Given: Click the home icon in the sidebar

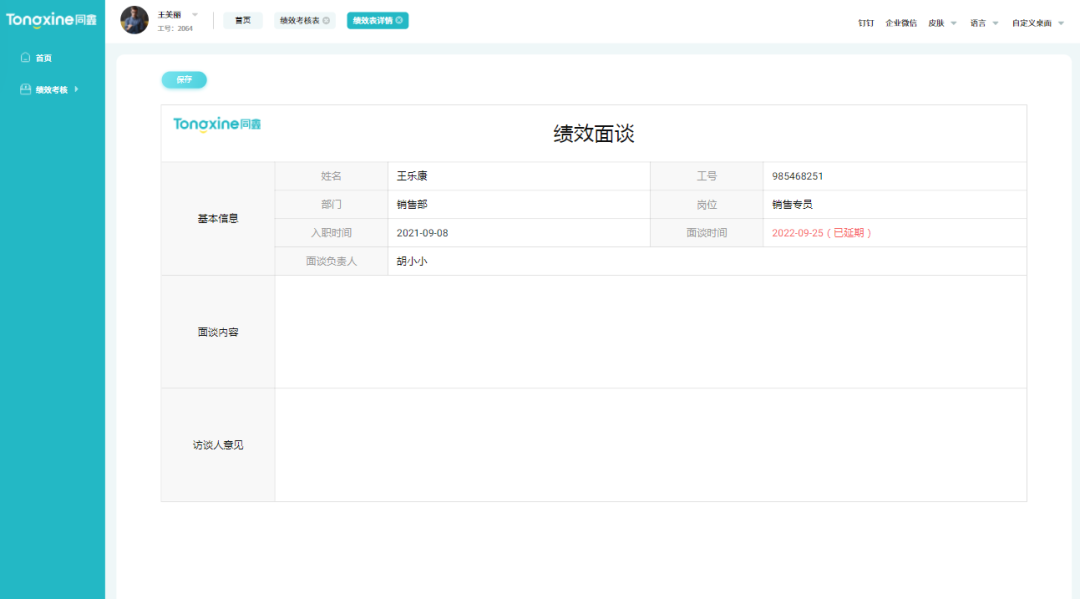Looking at the screenshot, I should [x=24, y=57].
